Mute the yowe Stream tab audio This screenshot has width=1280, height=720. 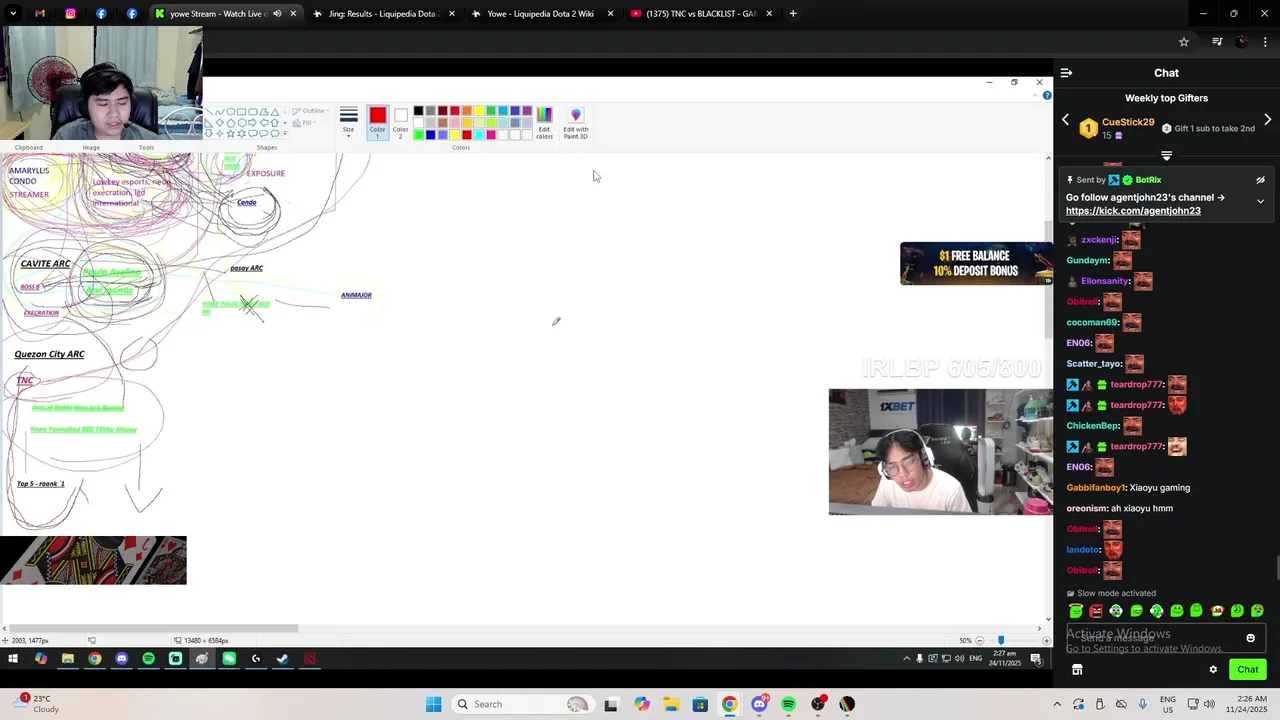(277, 14)
